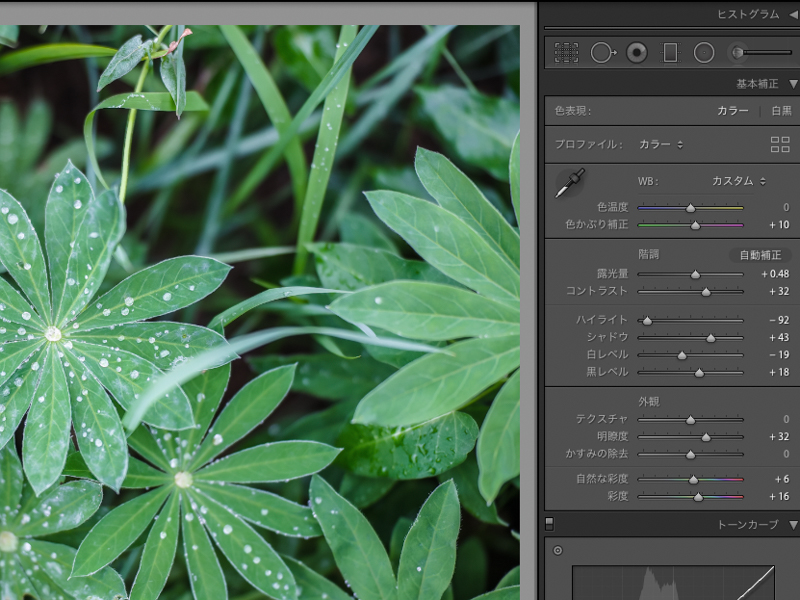Image resolution: width=800 pixels, height=600 pixels.
Task: Click the 明瞭度 value +32
Action: (779, 437)
